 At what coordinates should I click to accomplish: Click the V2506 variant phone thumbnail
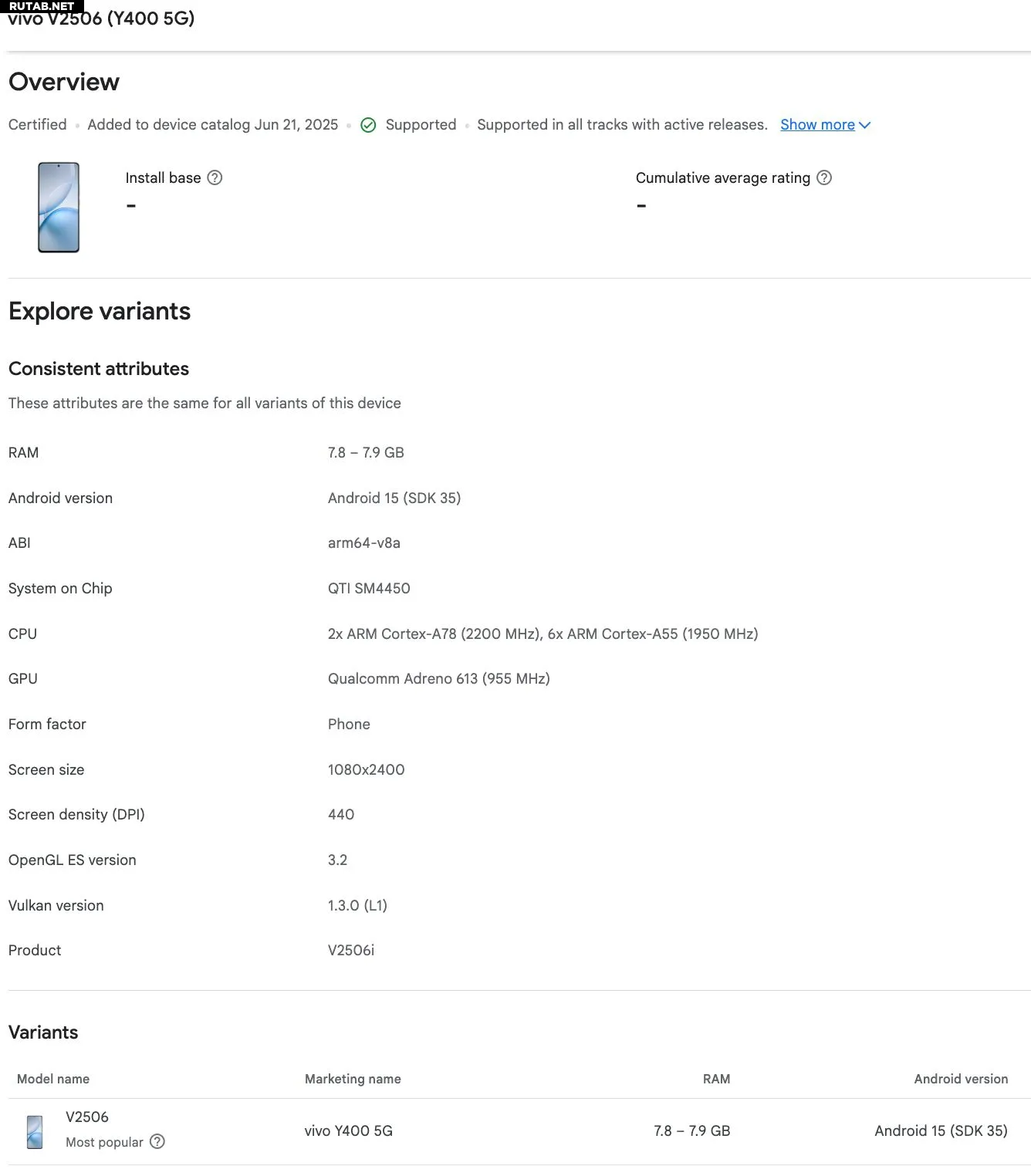pyautogui.click(x=35, y=1131)
